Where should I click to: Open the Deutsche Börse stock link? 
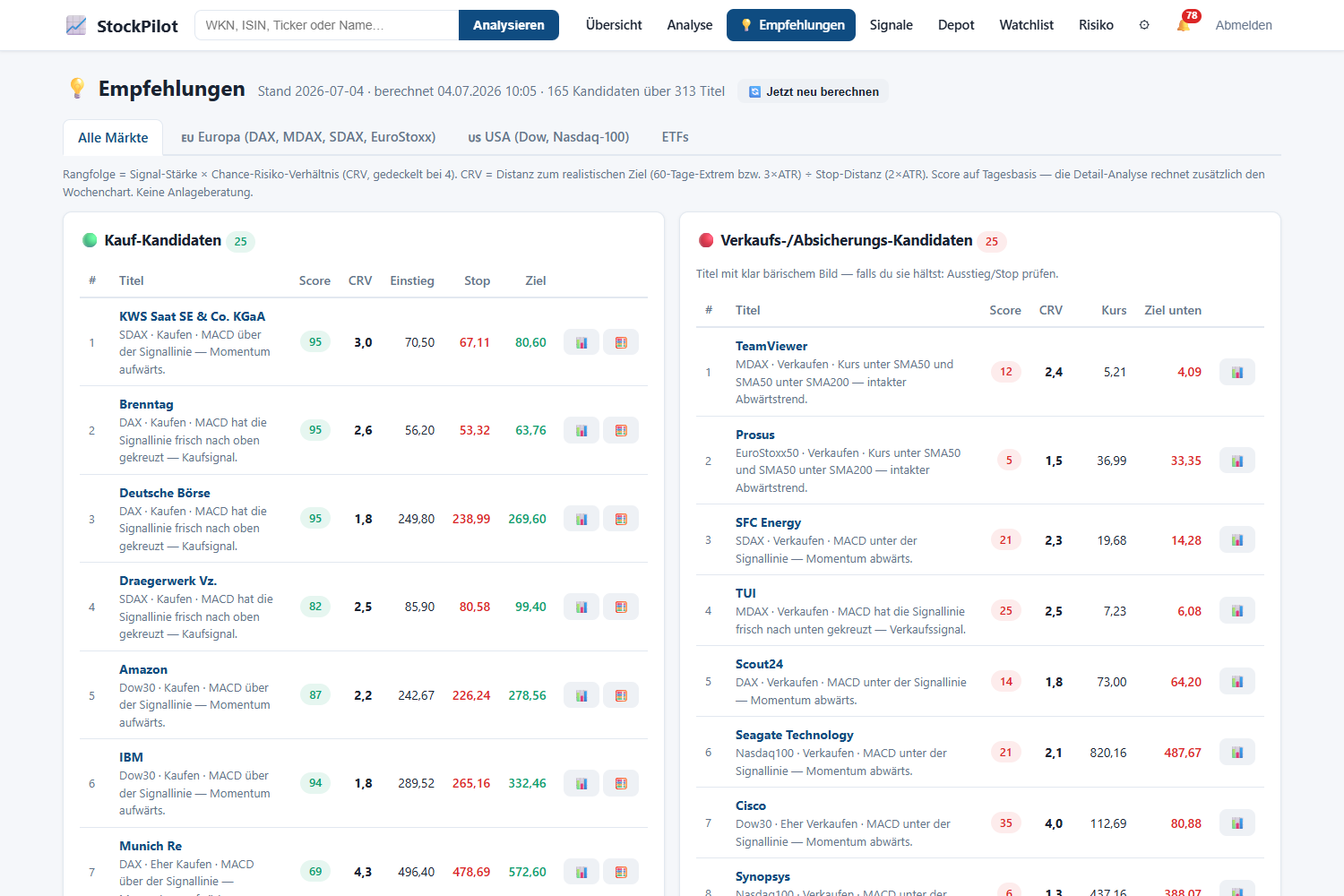pyautogui.click(x=165, y=493)
